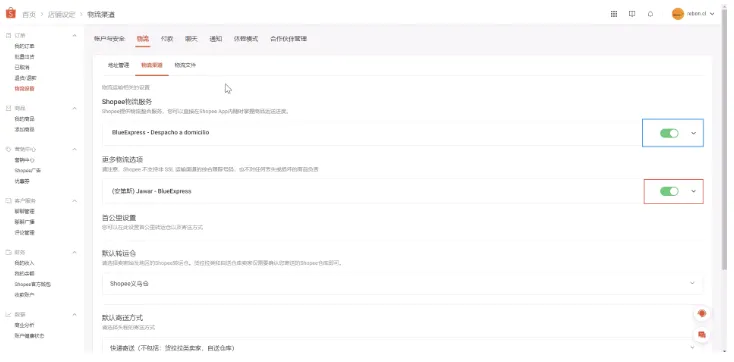Open the Shopee义乌仓 warehouse dropdown
The image size is (734, 362).
tap(403, 283)
